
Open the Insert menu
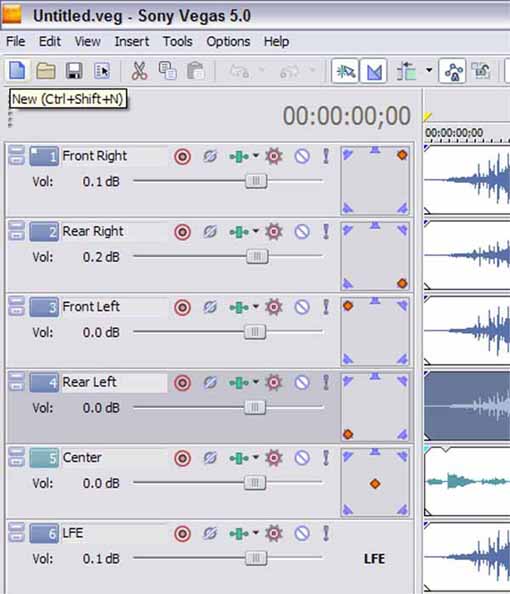pyautogui.click(x=132, y=41)
